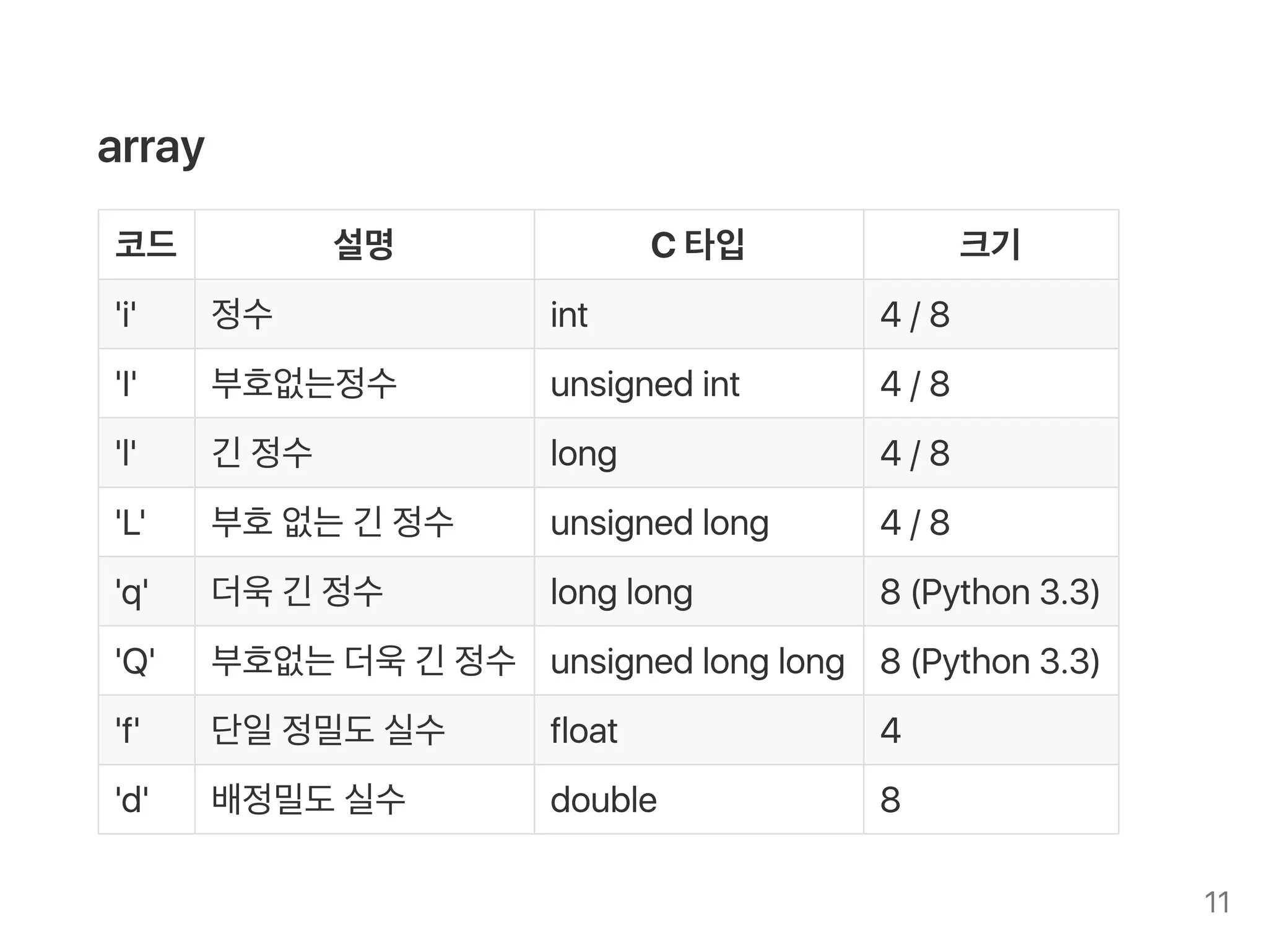
Task: Click the 'Q' code cell
Action: (134, 661)
